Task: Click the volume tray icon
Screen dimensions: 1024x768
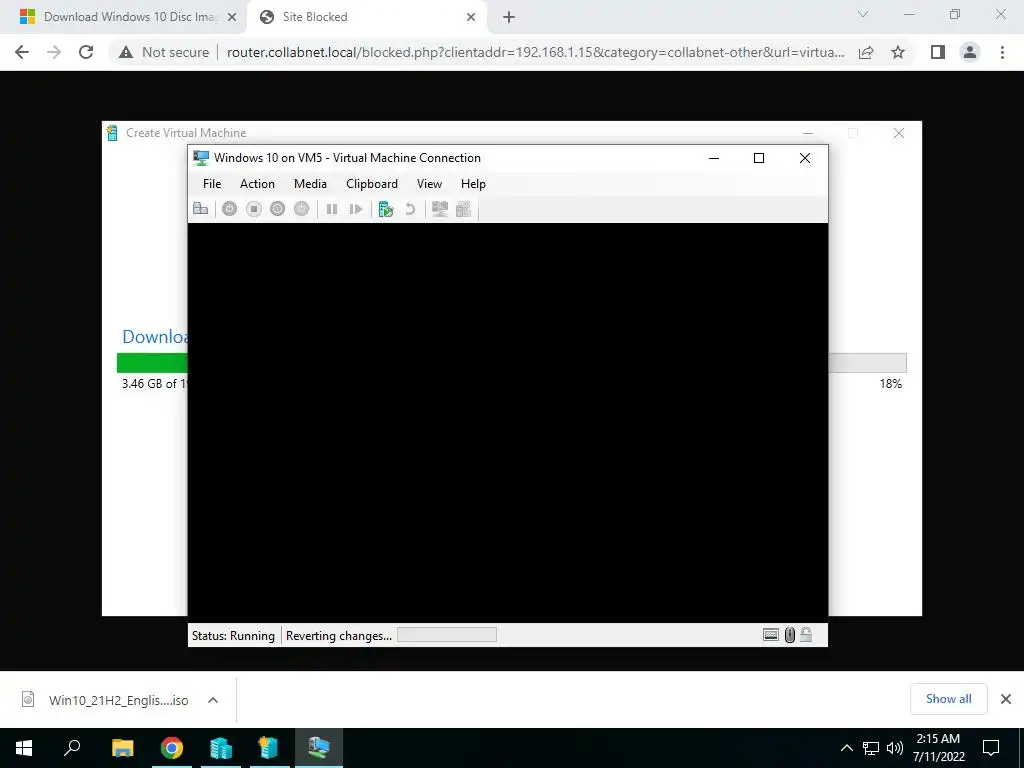Action: 894,748
